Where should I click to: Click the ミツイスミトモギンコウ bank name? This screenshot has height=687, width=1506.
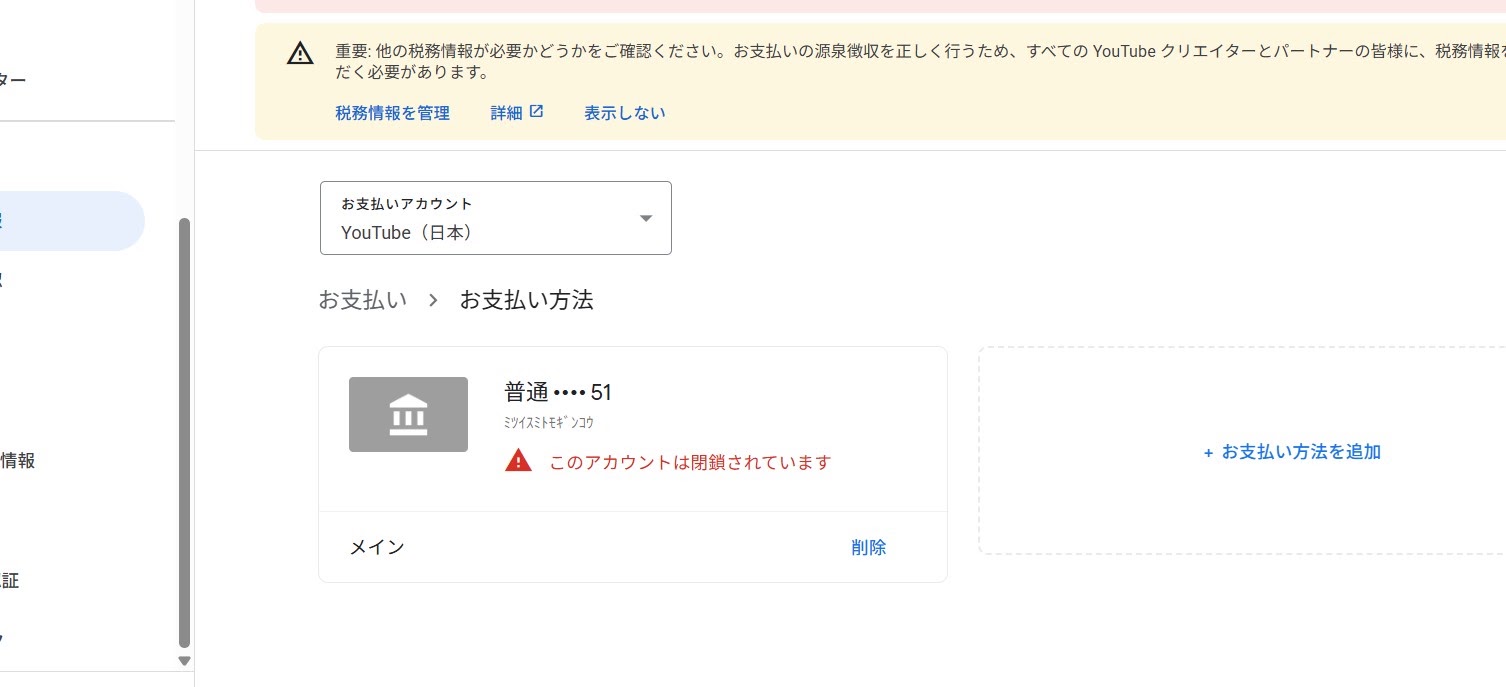549,423
